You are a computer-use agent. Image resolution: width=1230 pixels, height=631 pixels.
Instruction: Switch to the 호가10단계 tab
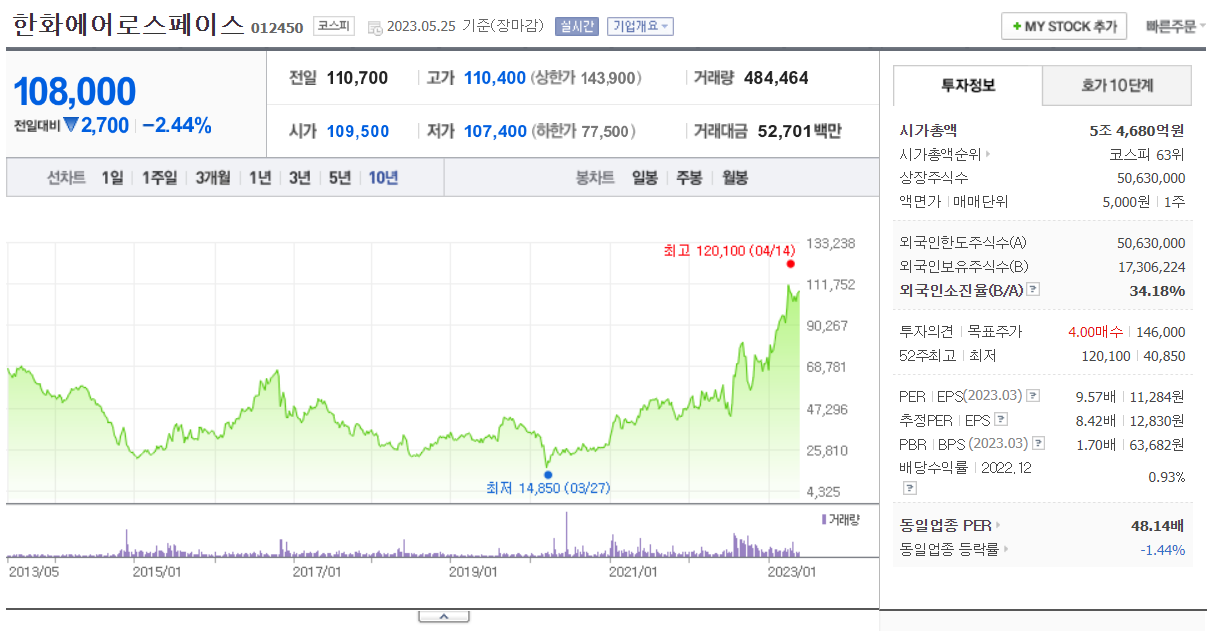[1117, 86]
